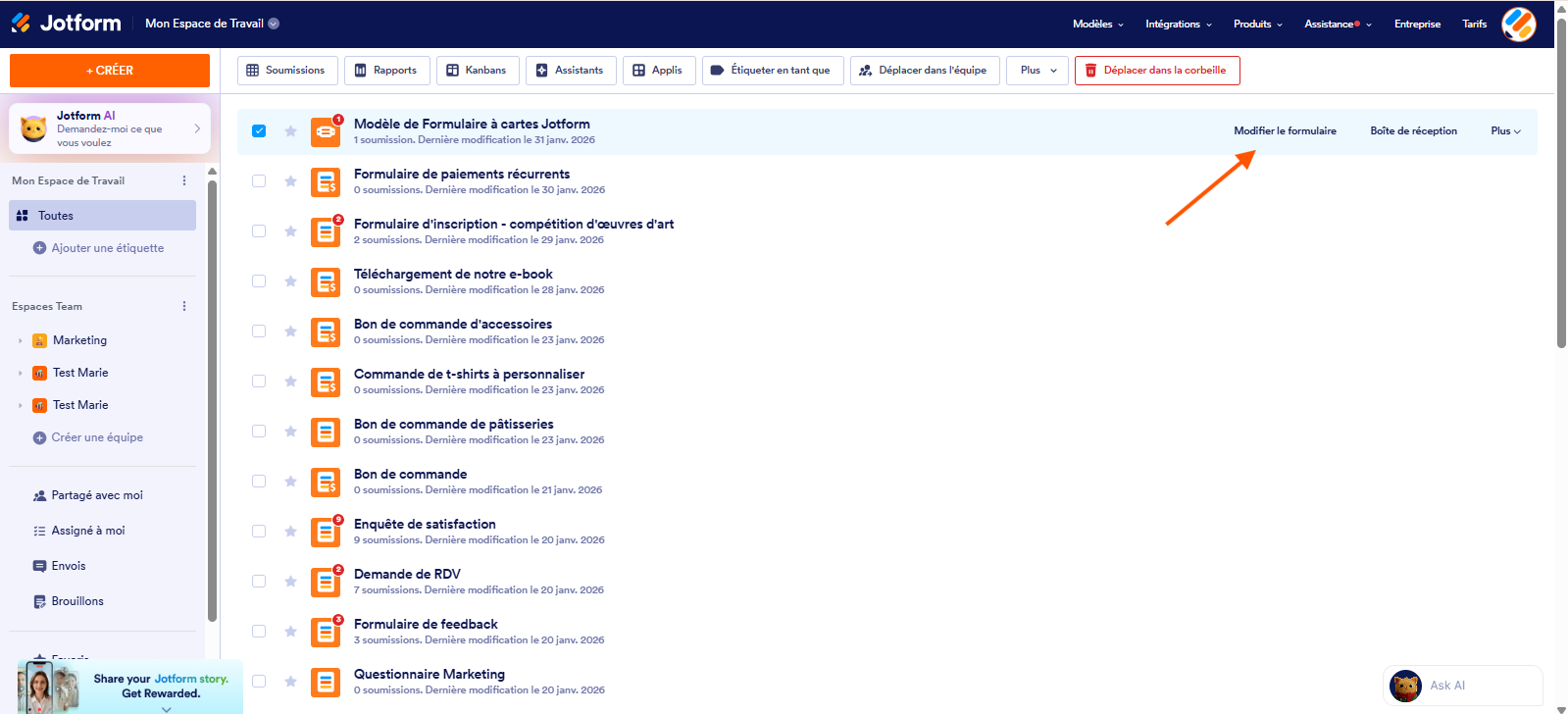1568x714 pixels.
Task: Click the Formulaire de feedback form icon
Action: click(326, 632)
